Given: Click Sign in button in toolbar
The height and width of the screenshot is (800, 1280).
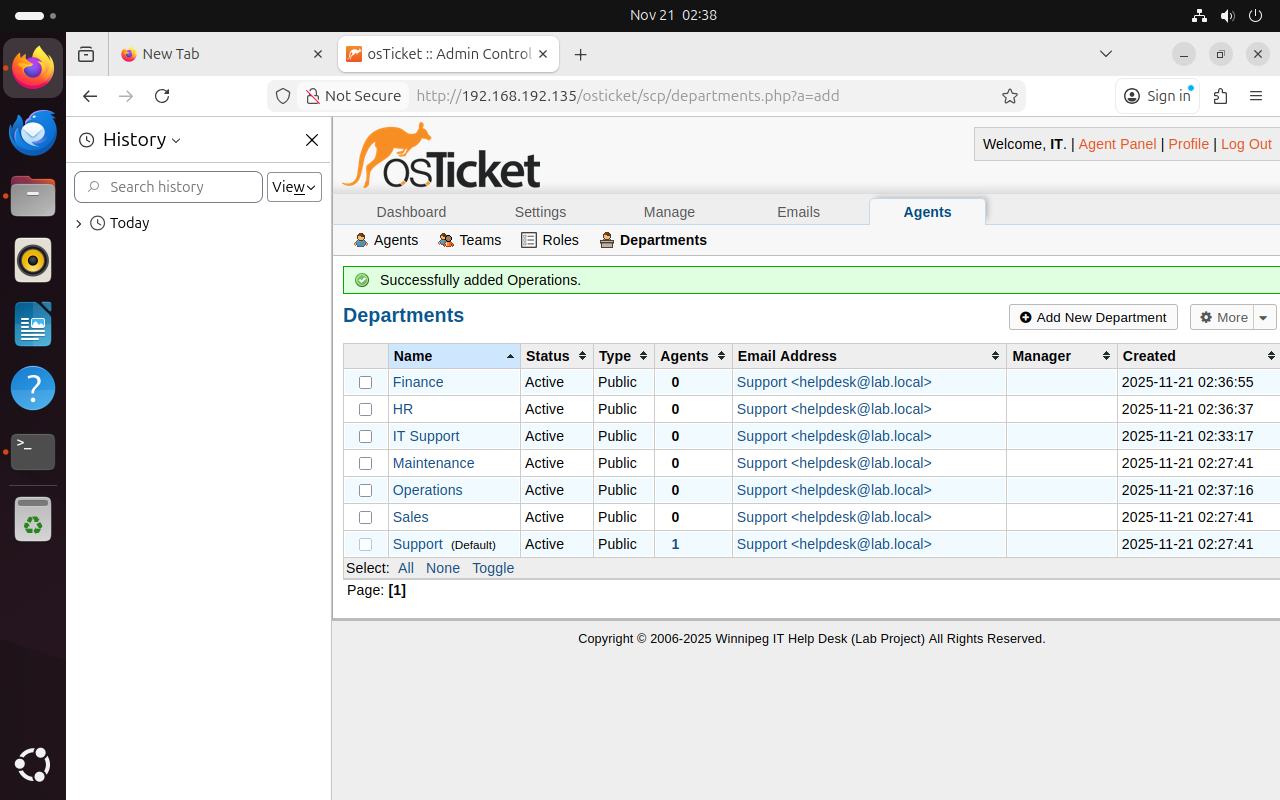Looking at the screenshot, I should pos(1157,96).
